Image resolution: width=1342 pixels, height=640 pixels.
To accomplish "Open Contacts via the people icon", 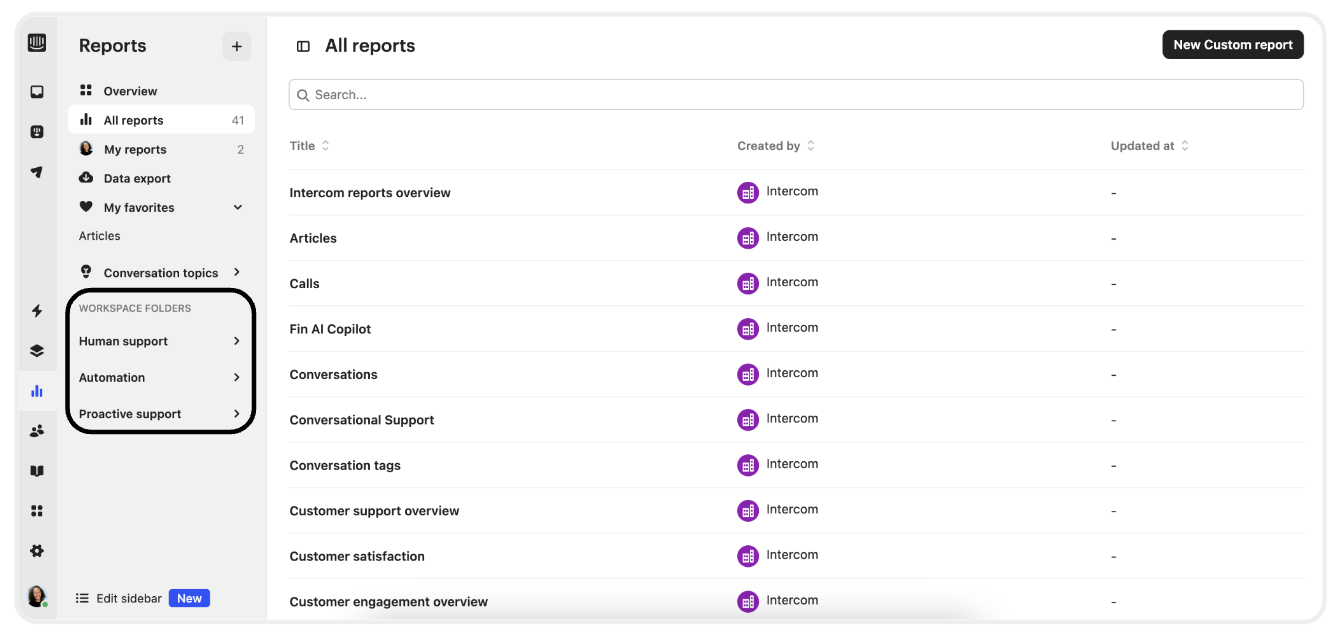I will click(x=37, y=431).
